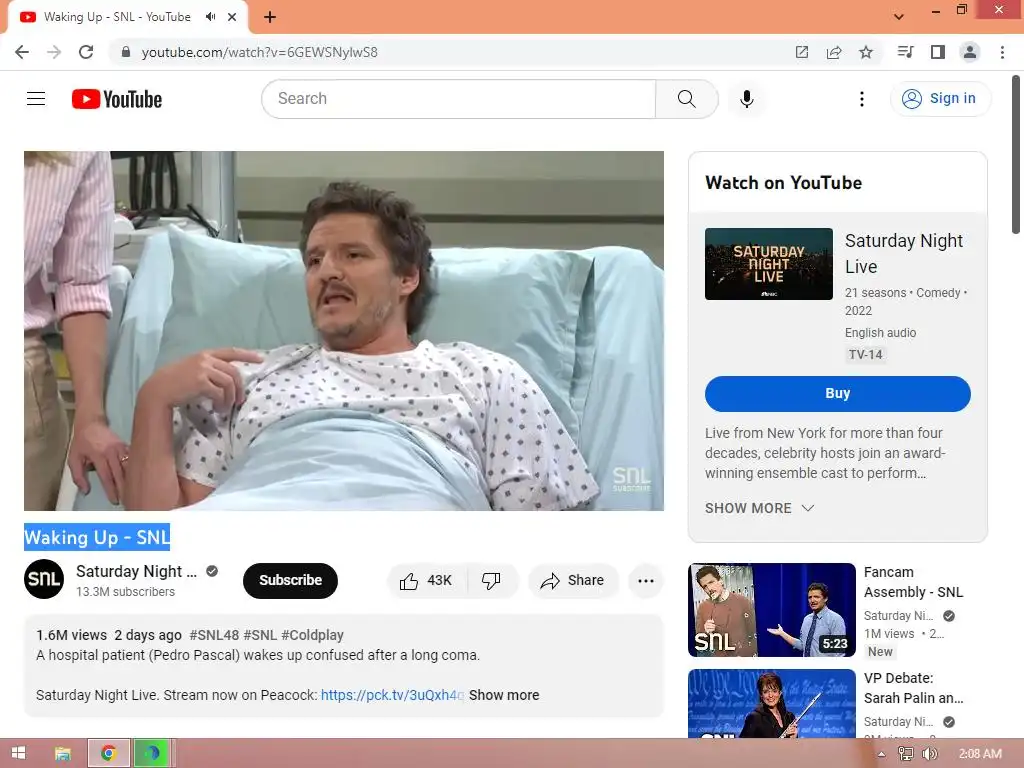Click the Share button below video
Screen dimensions: 1024x768
click(572, 581)
